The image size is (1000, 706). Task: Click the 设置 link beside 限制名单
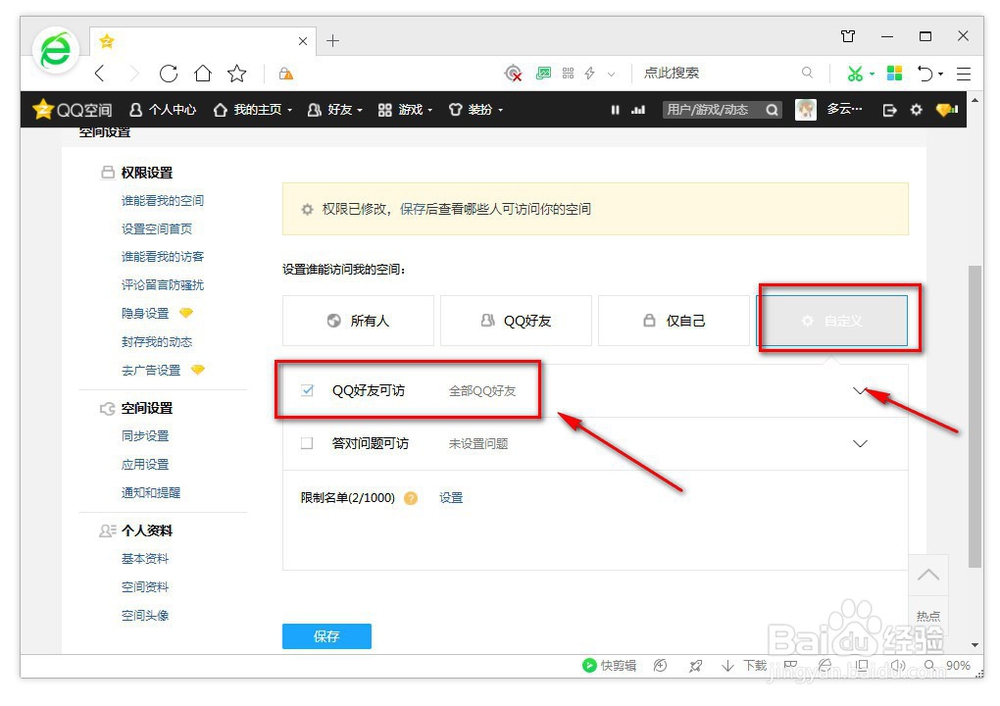pos(451,497)
